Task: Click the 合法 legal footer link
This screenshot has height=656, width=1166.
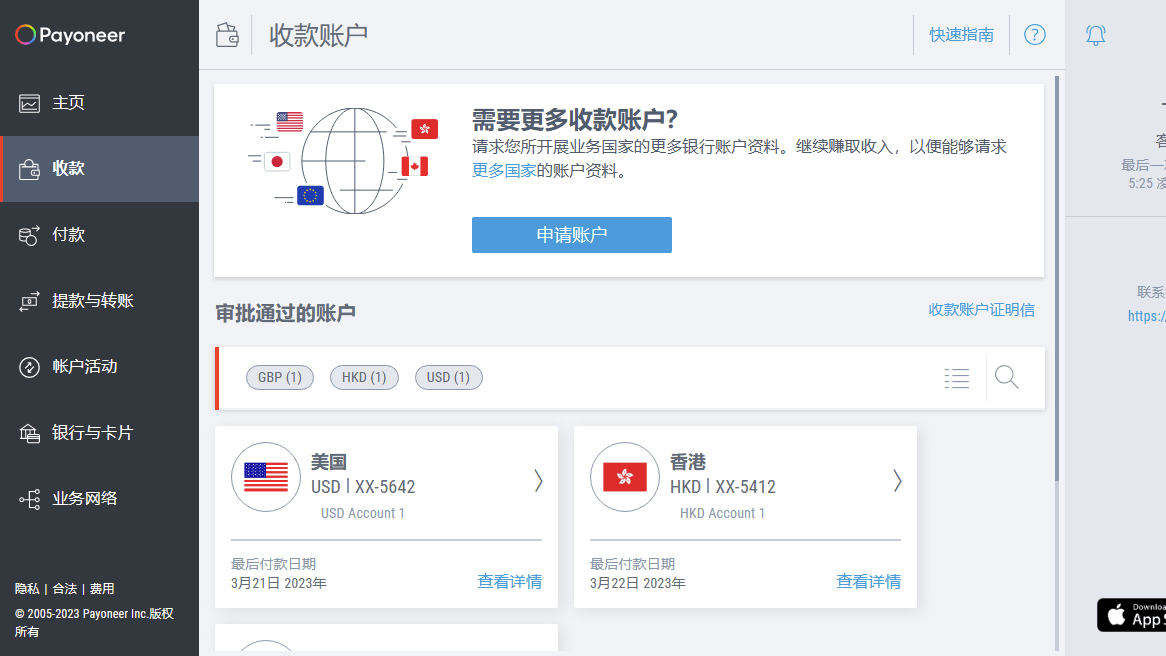Action: (x=65, y=589)
